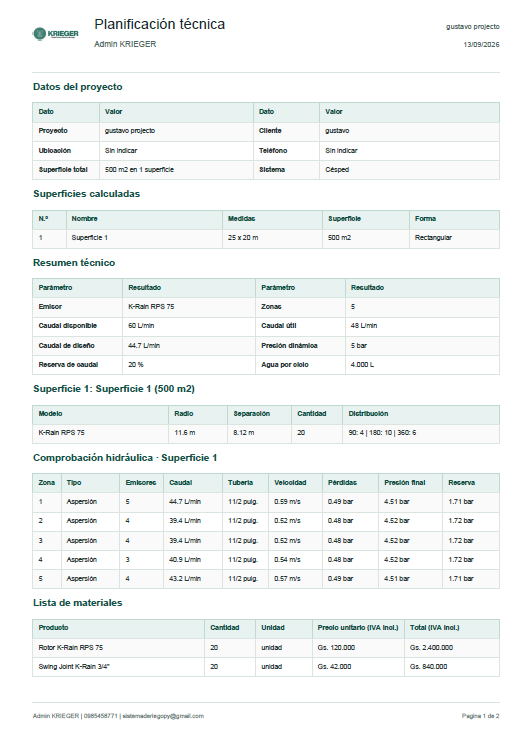
Task: Select the 'Gs. 2.400.000' total
Action: tap(431, 647)
